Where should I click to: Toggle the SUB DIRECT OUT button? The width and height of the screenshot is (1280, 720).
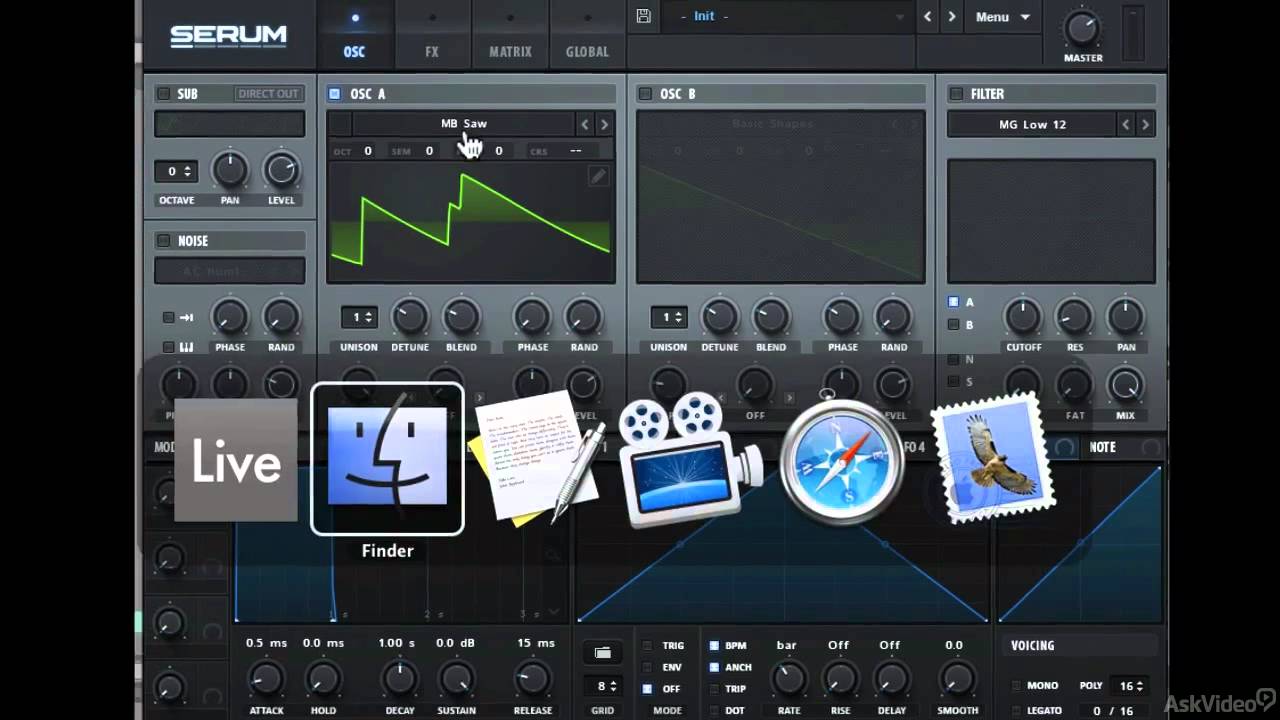[268, 93]
